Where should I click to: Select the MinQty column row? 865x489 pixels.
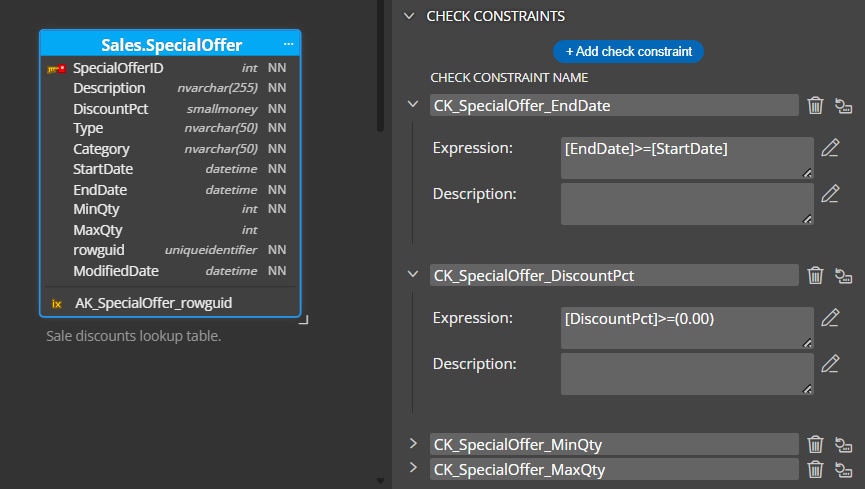[x=170, y=209]
